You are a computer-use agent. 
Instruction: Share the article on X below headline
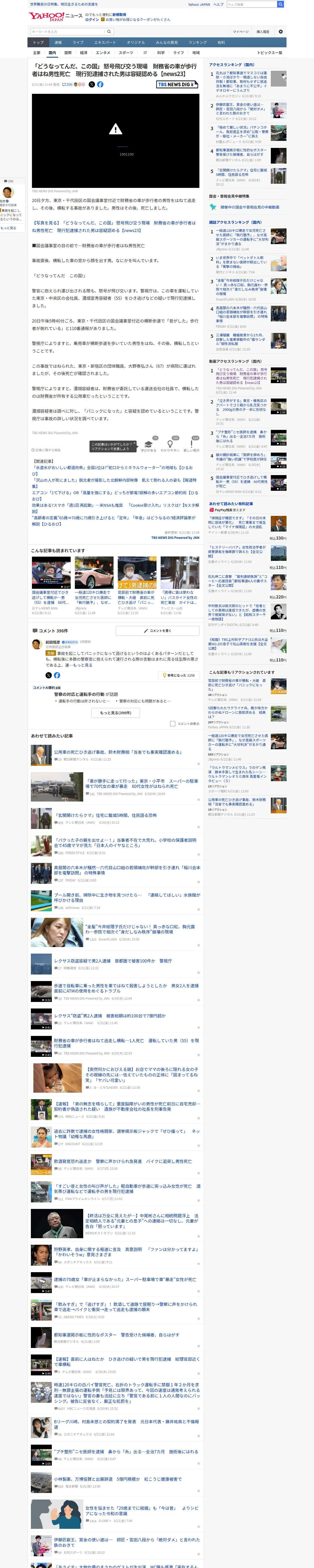coord(92,85)
